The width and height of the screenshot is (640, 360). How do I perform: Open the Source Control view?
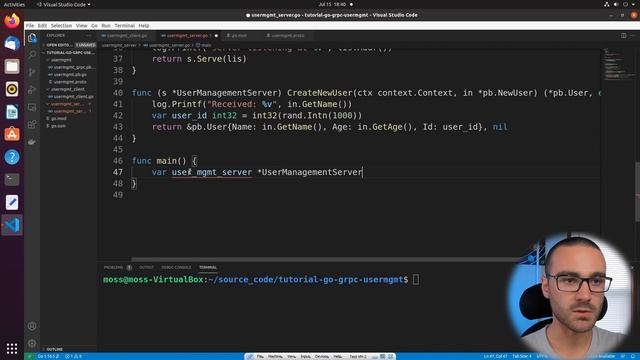click(x=32, y=72)
